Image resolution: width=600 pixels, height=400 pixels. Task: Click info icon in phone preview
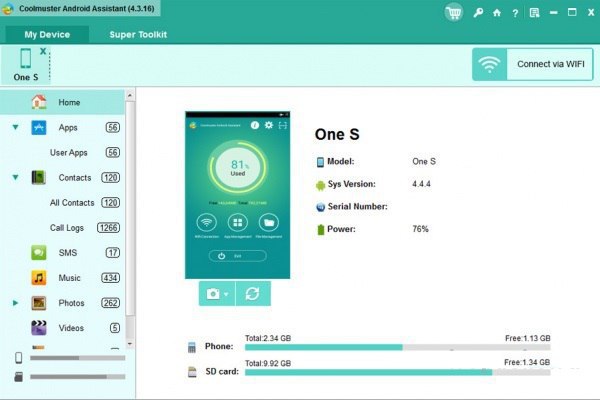coord(254,125)
